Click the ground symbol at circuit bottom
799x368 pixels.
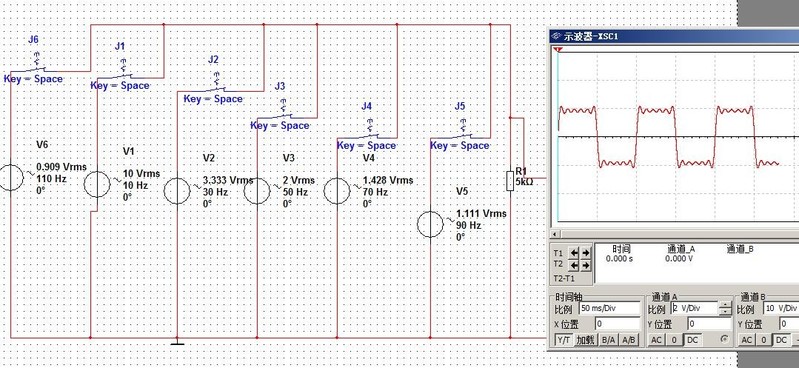point(177,342)
